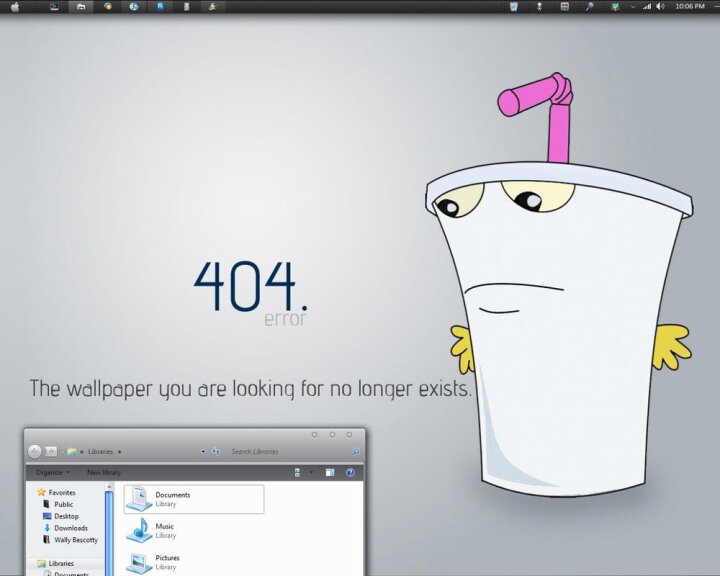
Task: Click the bright blue bookmark-shaped taskbar icon
Action: [x=160, y=6]
